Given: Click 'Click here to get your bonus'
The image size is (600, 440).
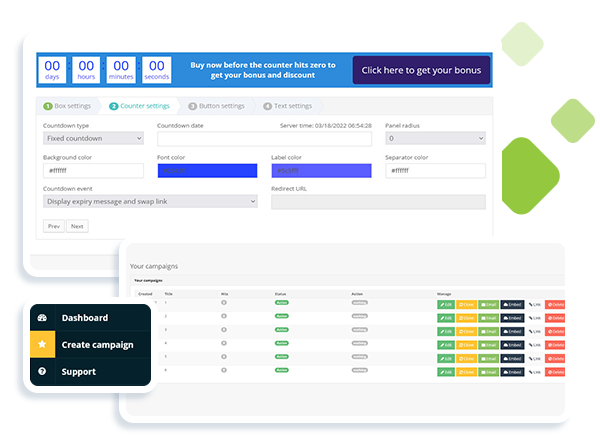Looking at the screenshot, I should point(421,70).
